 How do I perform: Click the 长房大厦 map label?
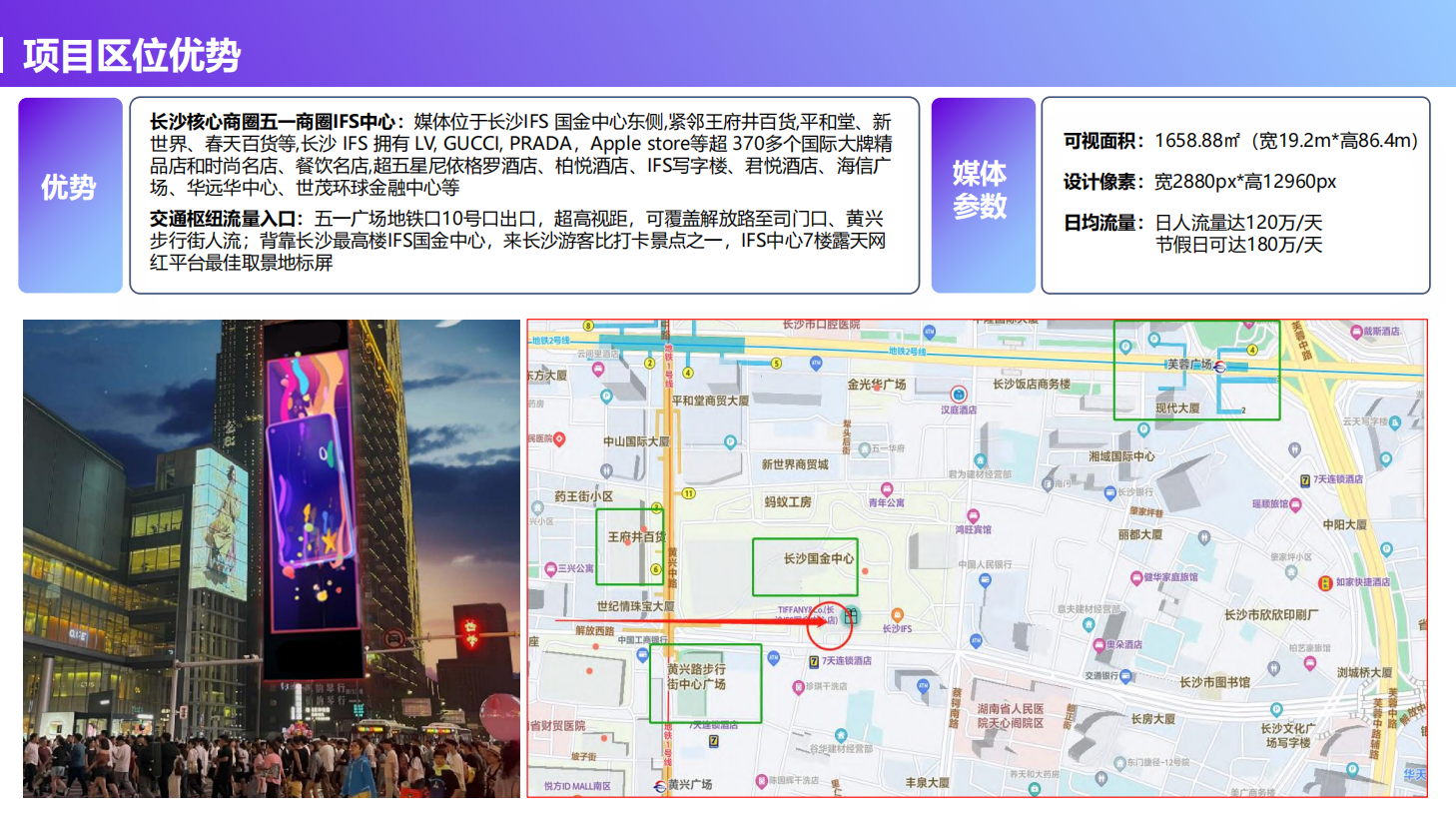1152,719
